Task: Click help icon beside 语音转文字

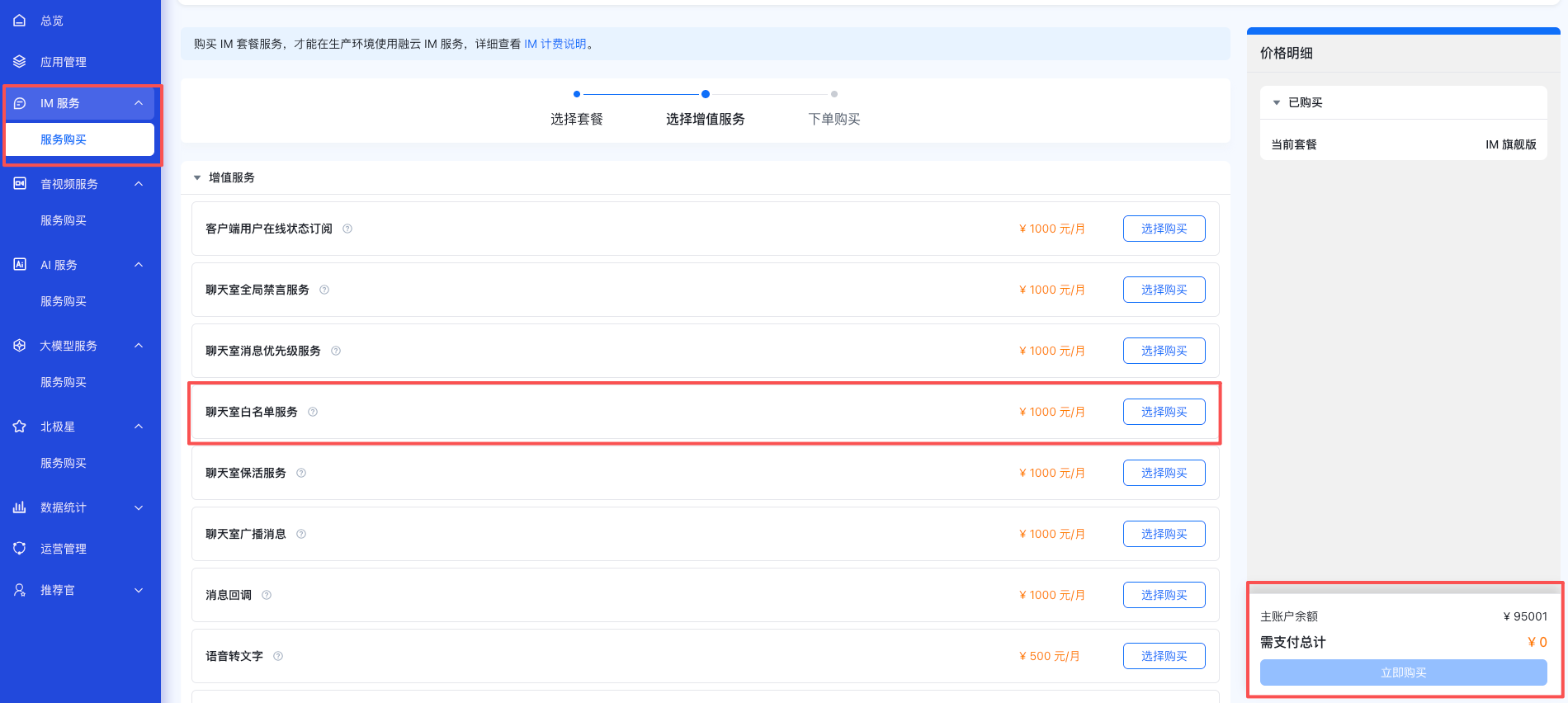Action: [x=278, y=656]
